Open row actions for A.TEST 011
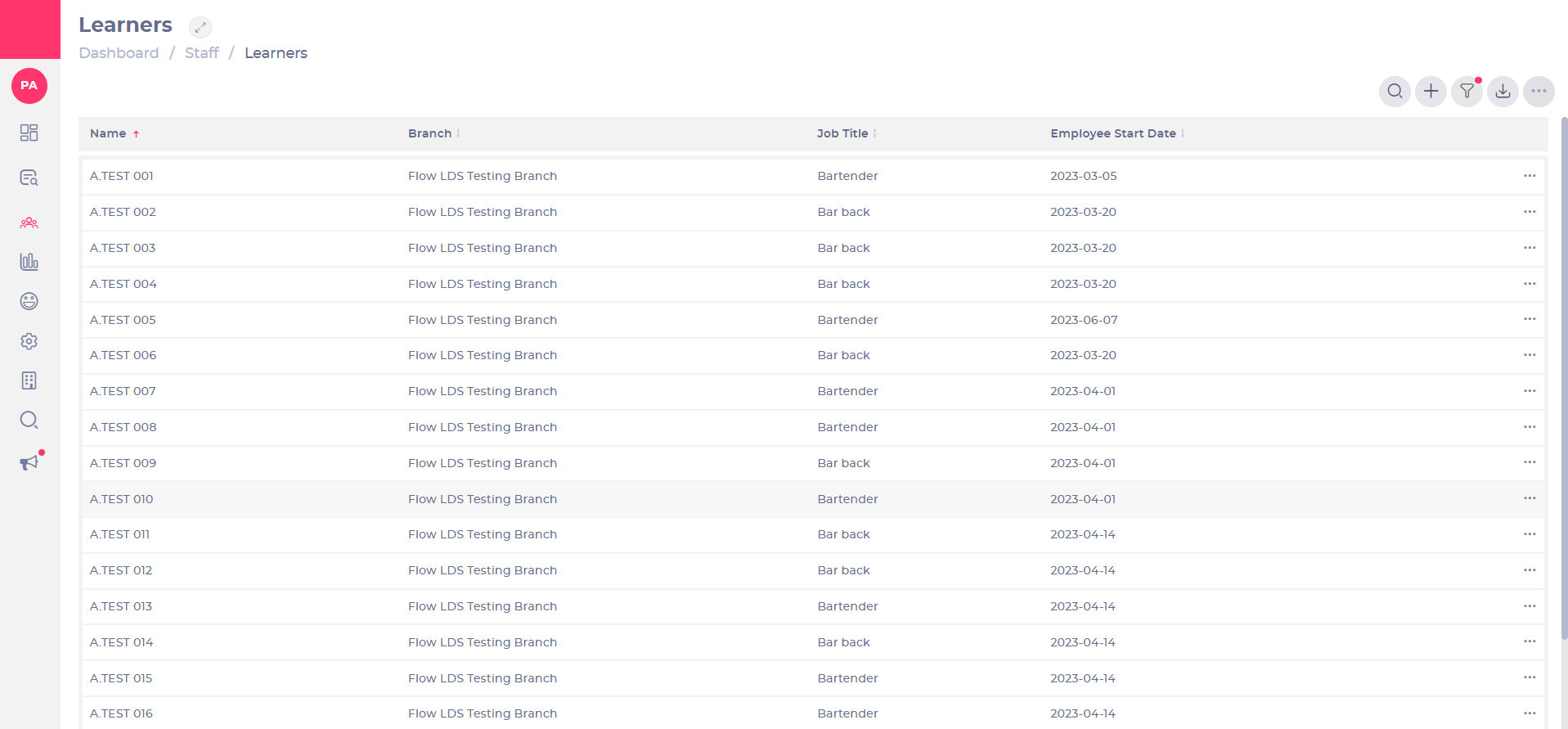The height and width of the screenshot is (729, 1568). tap(1530, 534)
